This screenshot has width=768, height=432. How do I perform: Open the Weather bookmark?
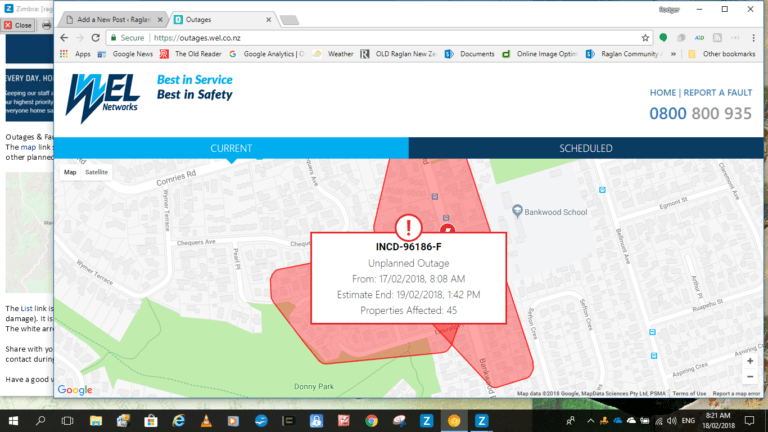coord(334,54)
